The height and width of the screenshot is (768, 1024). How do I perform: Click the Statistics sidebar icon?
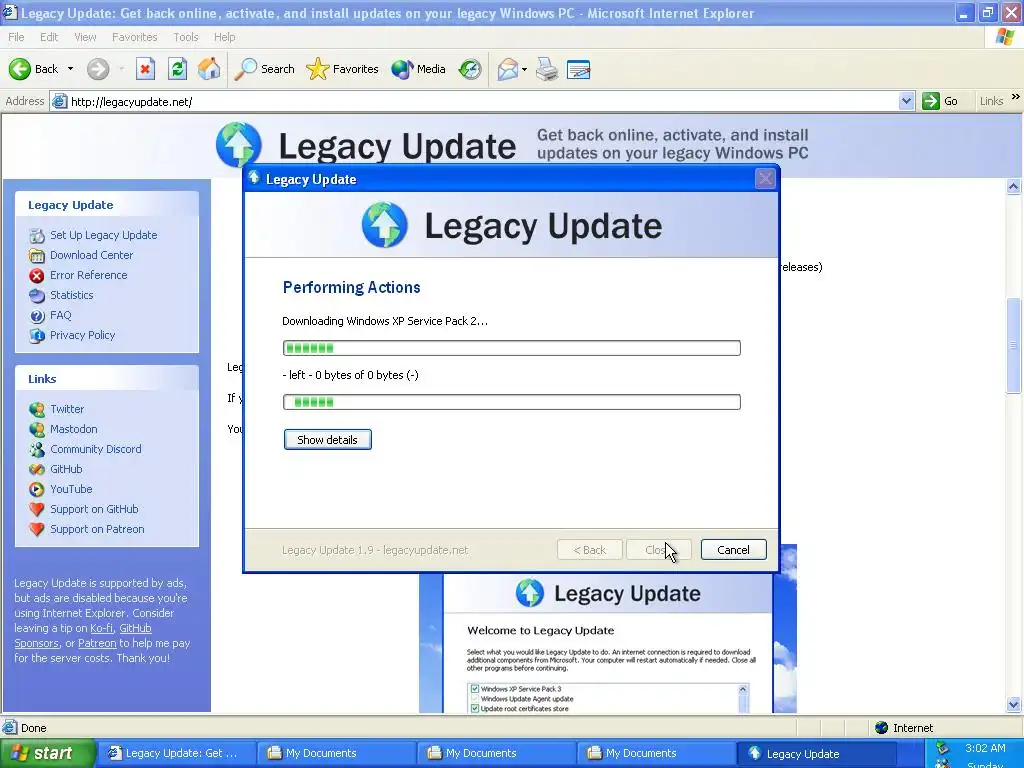click(x=37, y=295)
